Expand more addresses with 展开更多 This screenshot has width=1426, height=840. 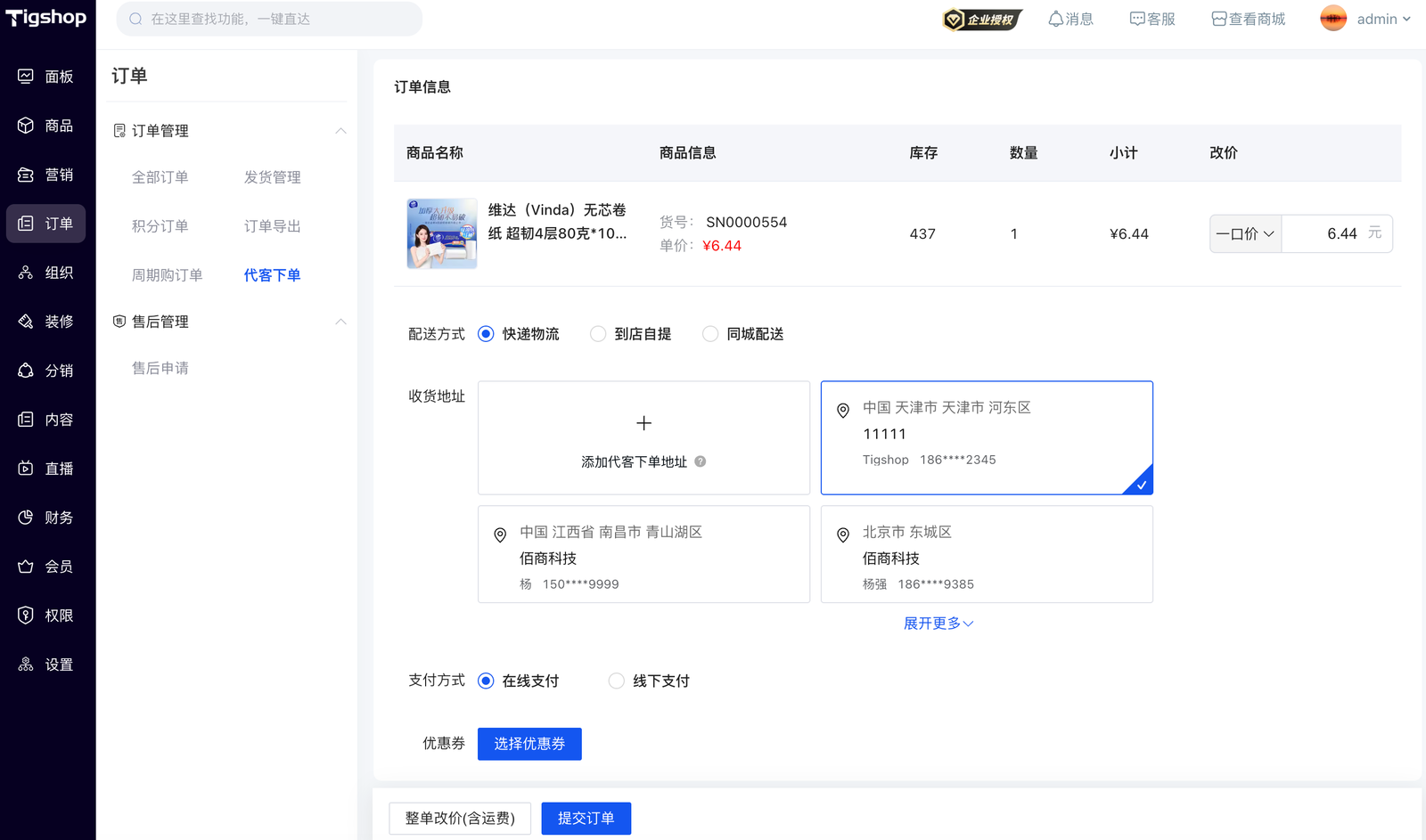pyautogui.click(x=938, y=624)
